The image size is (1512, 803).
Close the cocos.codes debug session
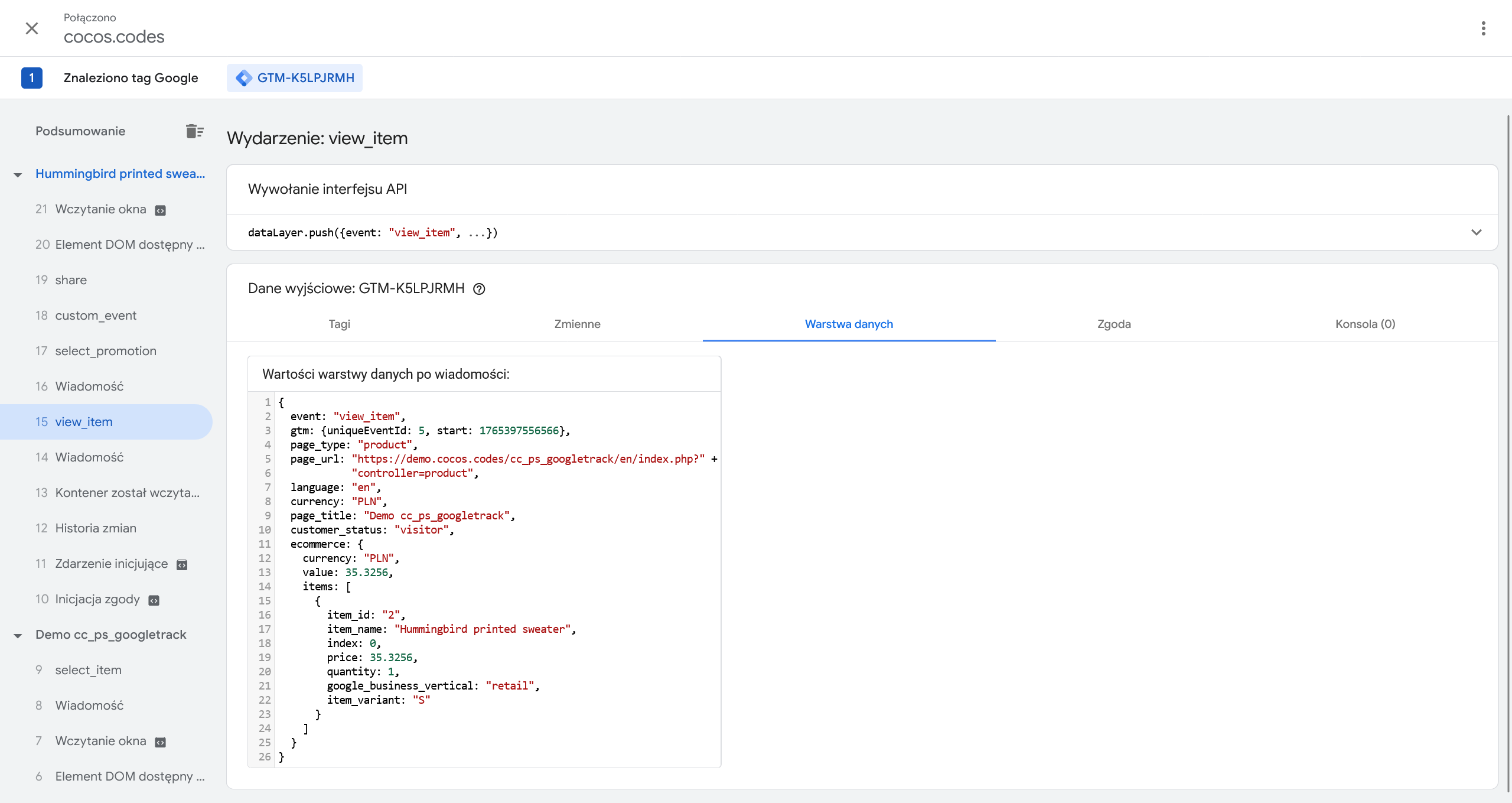click(32, 28)
